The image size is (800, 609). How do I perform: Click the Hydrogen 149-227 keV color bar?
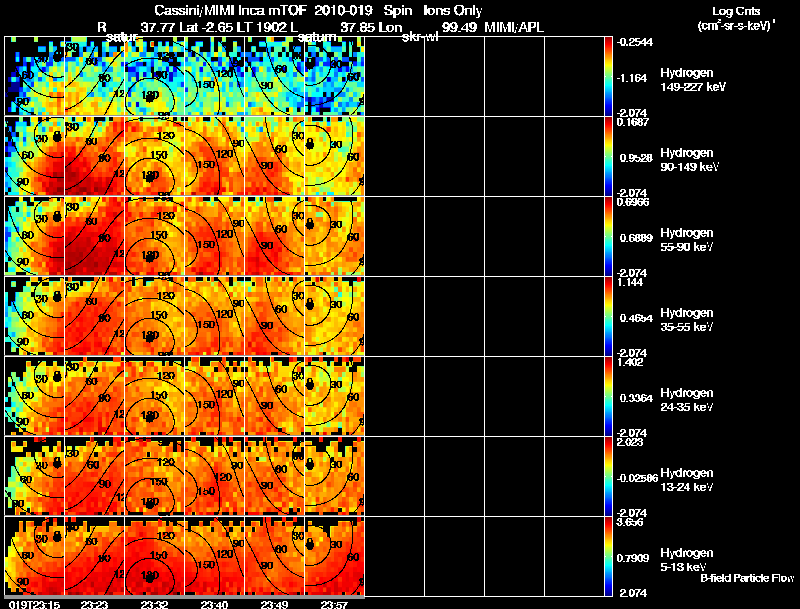[608, 76]
